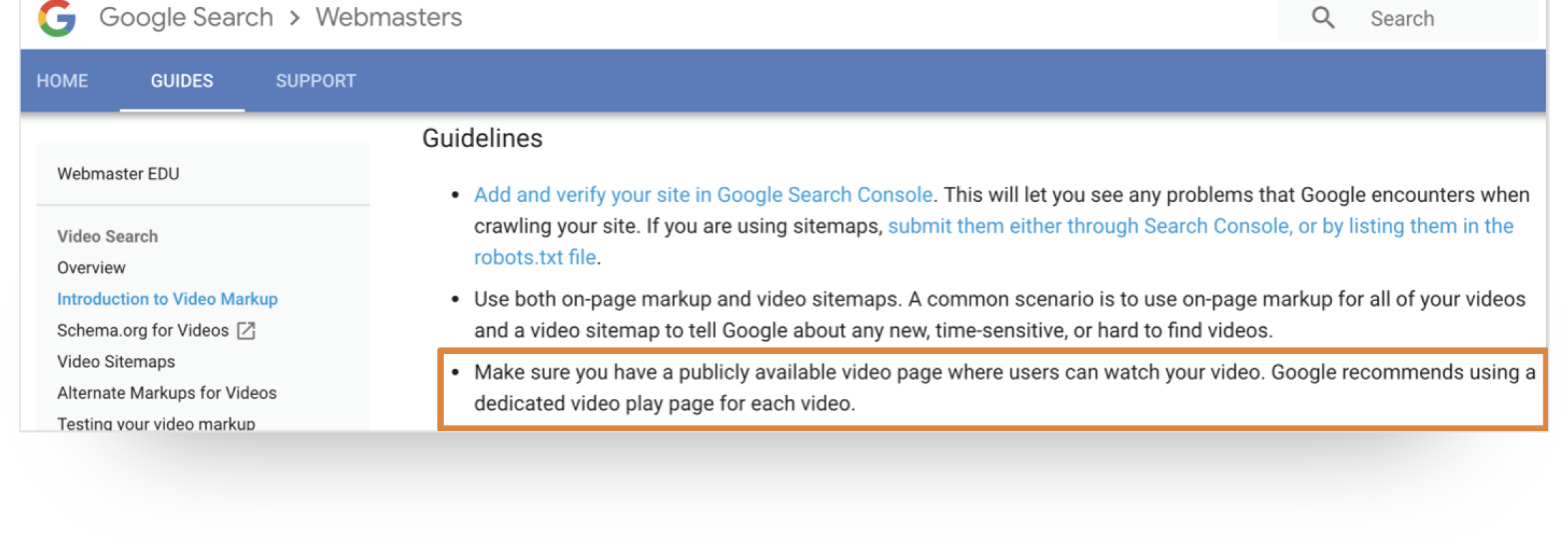Open the HOME tab
Screen dimensions: 1568x542
coord(62,81)
